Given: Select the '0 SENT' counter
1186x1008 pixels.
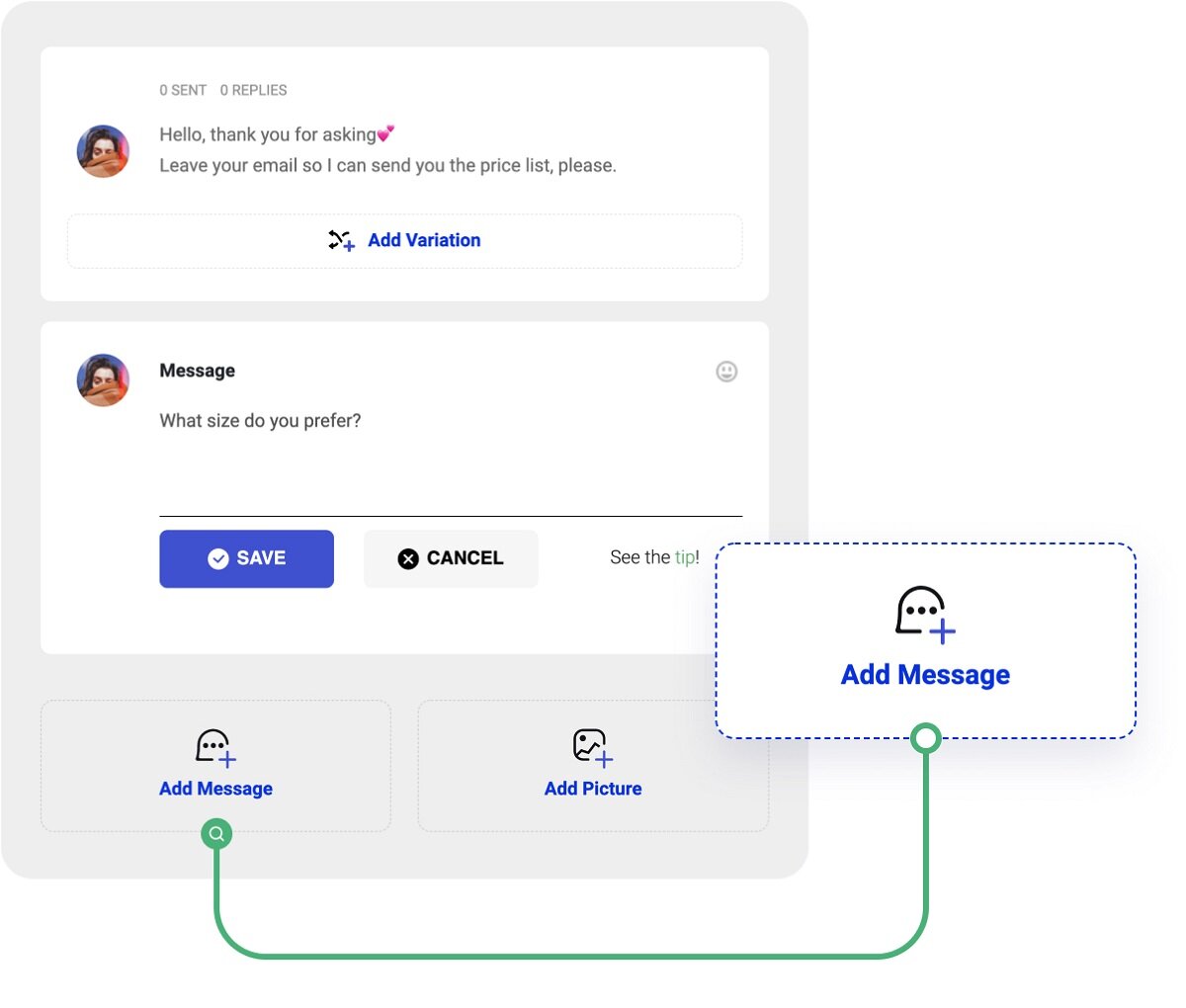Looking at the screenshot, I should click(183, 90).
